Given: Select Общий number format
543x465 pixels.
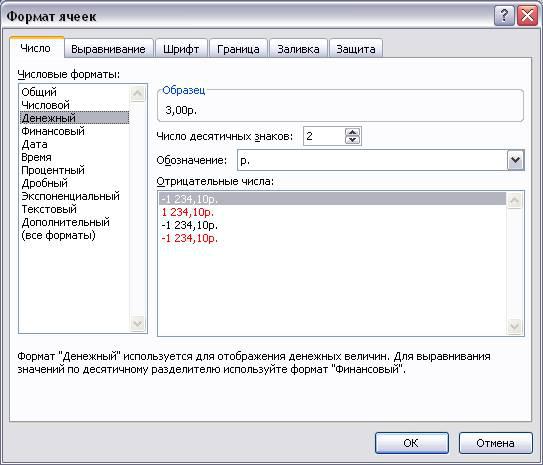Looking at the screenshot, I should pyautogui.click(x=74, y=92).
